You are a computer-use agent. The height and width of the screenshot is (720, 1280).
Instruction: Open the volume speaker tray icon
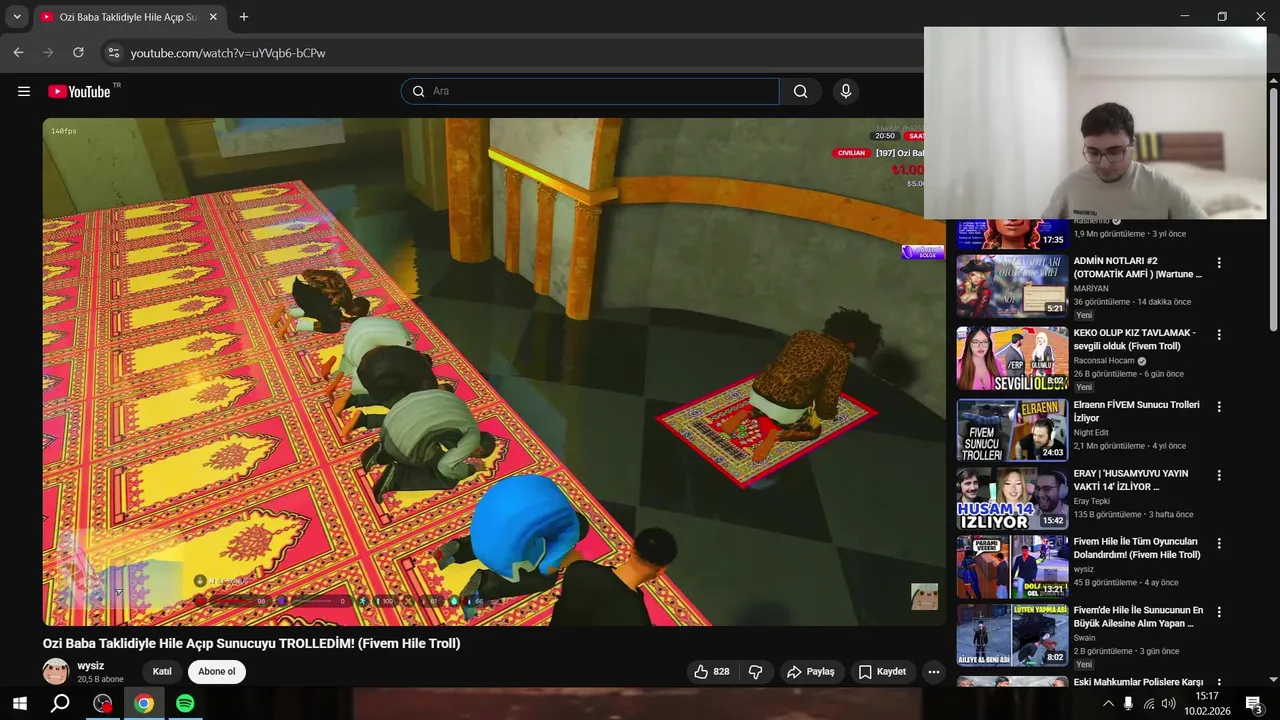tap(1168, 704)
